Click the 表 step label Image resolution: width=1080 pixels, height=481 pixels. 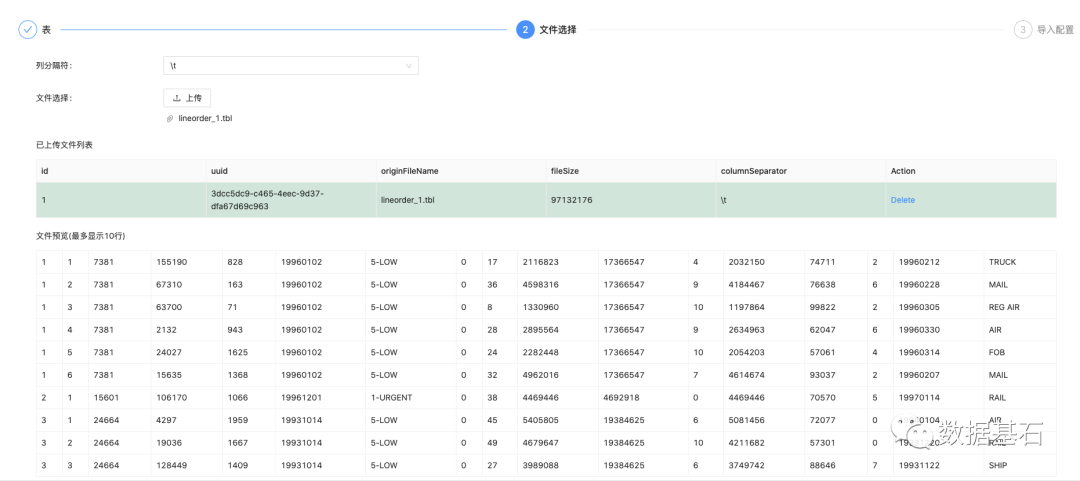[x=47, y=30]
